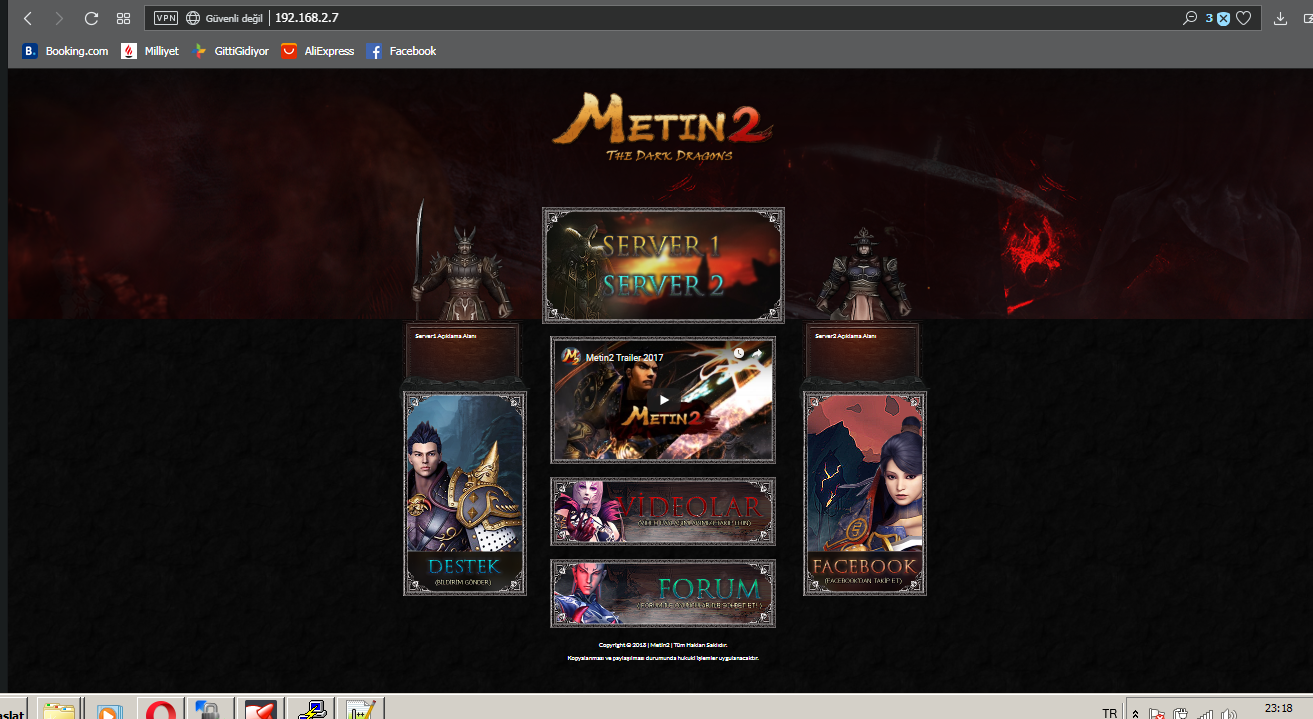Reload the page with the refresh icon
The height and width of the screenshot is (719, 1313).
coord(91,18)
